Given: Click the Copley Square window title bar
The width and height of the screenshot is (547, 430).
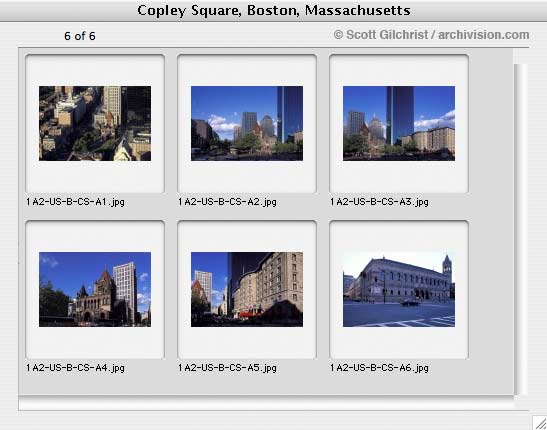Looking at the screenshot, I should tap(274, 10).
